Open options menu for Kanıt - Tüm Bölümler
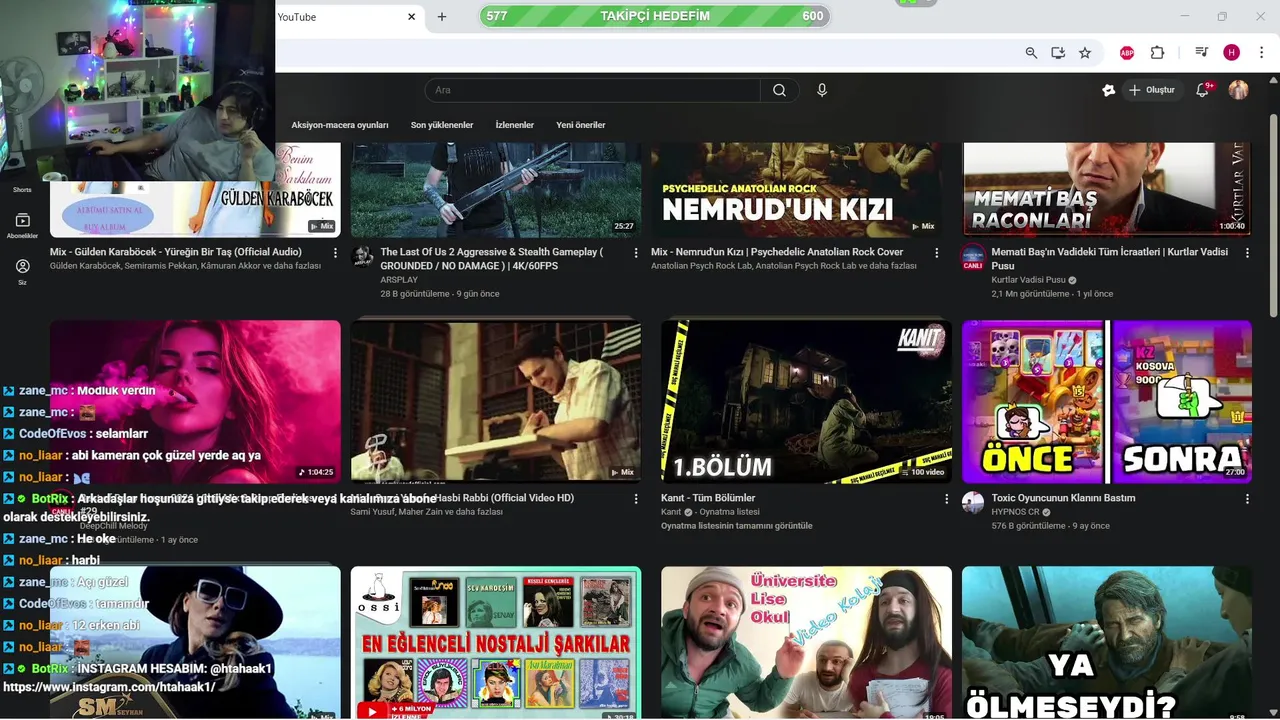1280x720 pixels. coord(947,498)
